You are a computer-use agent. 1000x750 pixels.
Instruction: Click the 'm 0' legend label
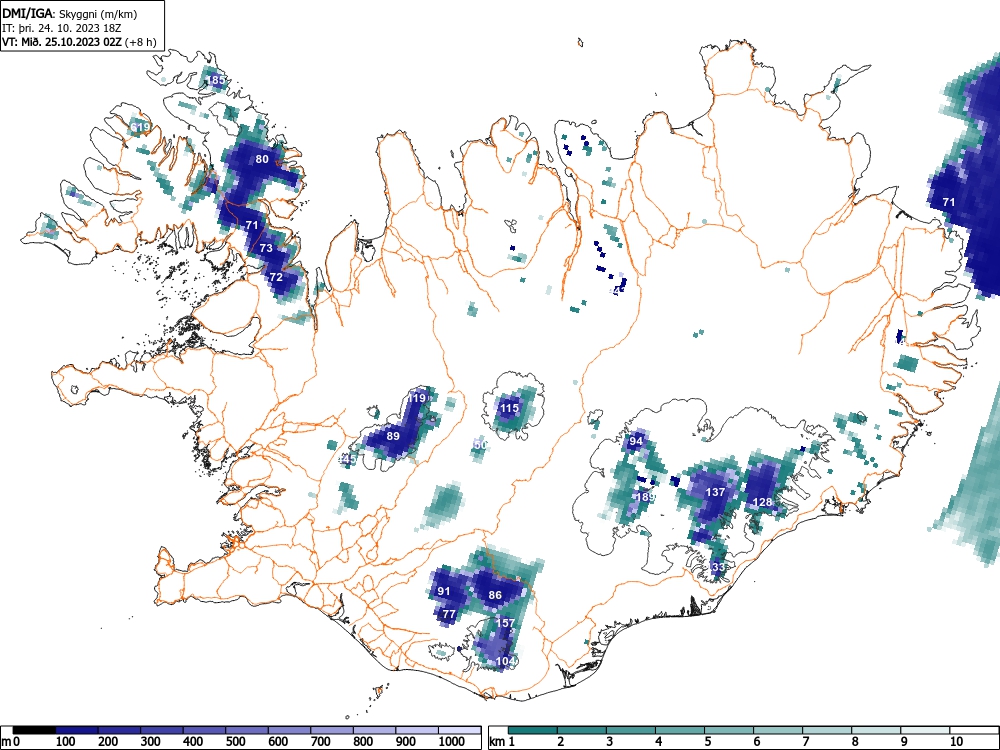point(11,742)
